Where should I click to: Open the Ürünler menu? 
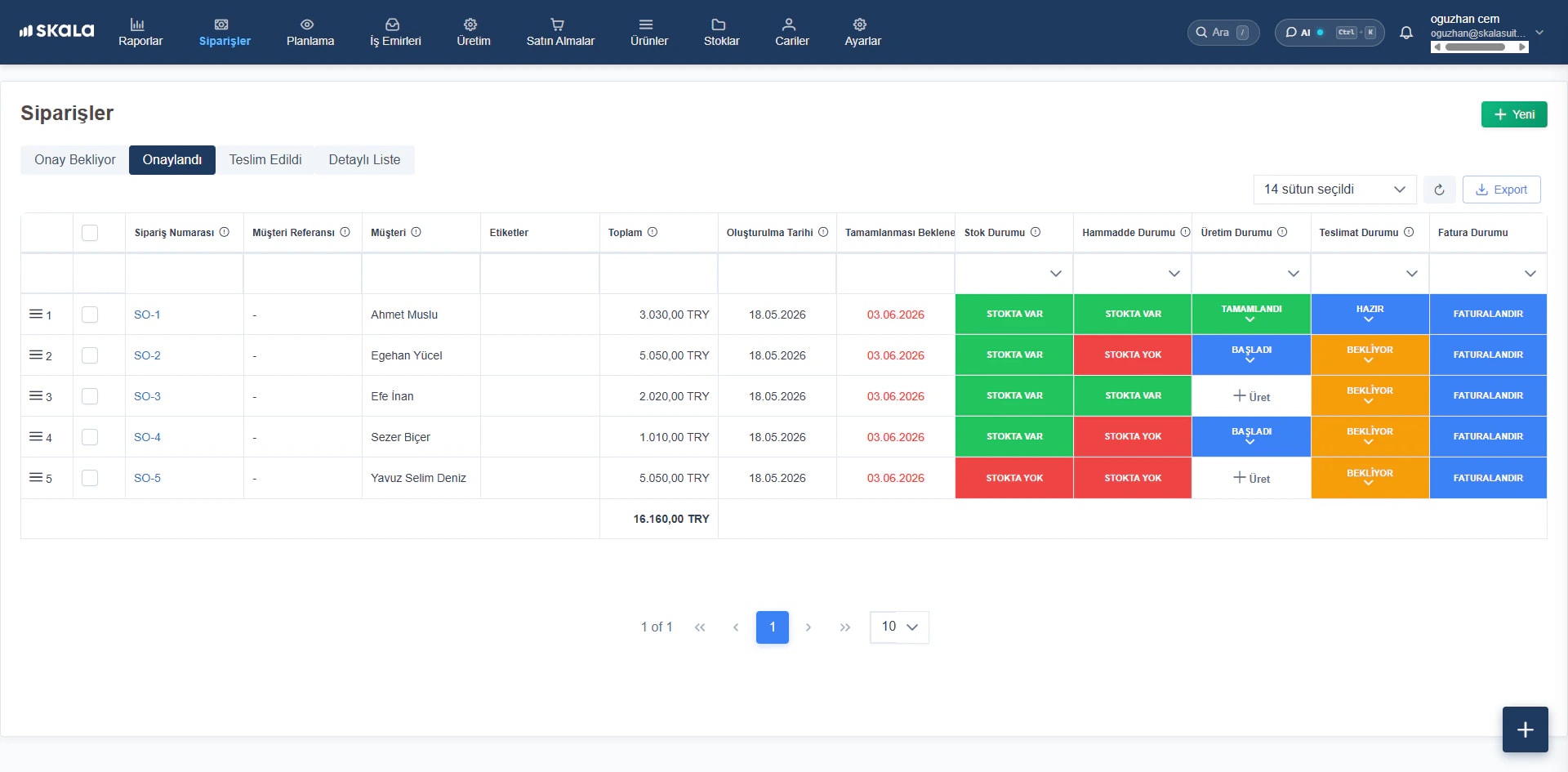[648, 33]
